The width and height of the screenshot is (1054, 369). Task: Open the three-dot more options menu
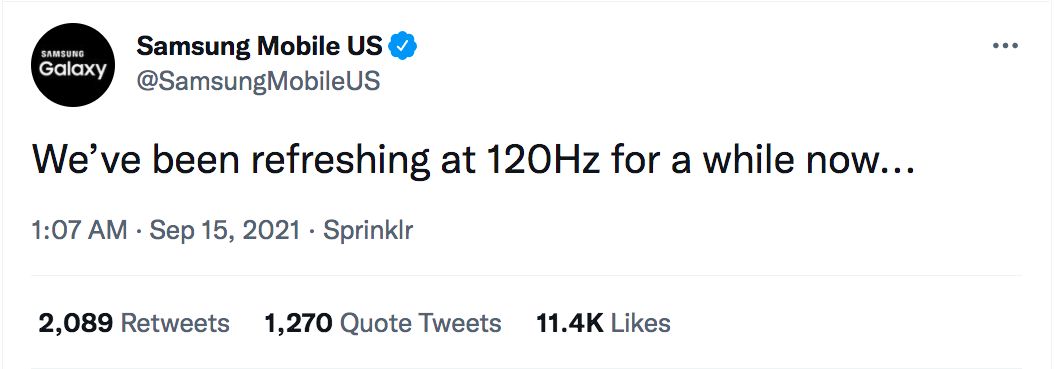tap(1006, 46)
